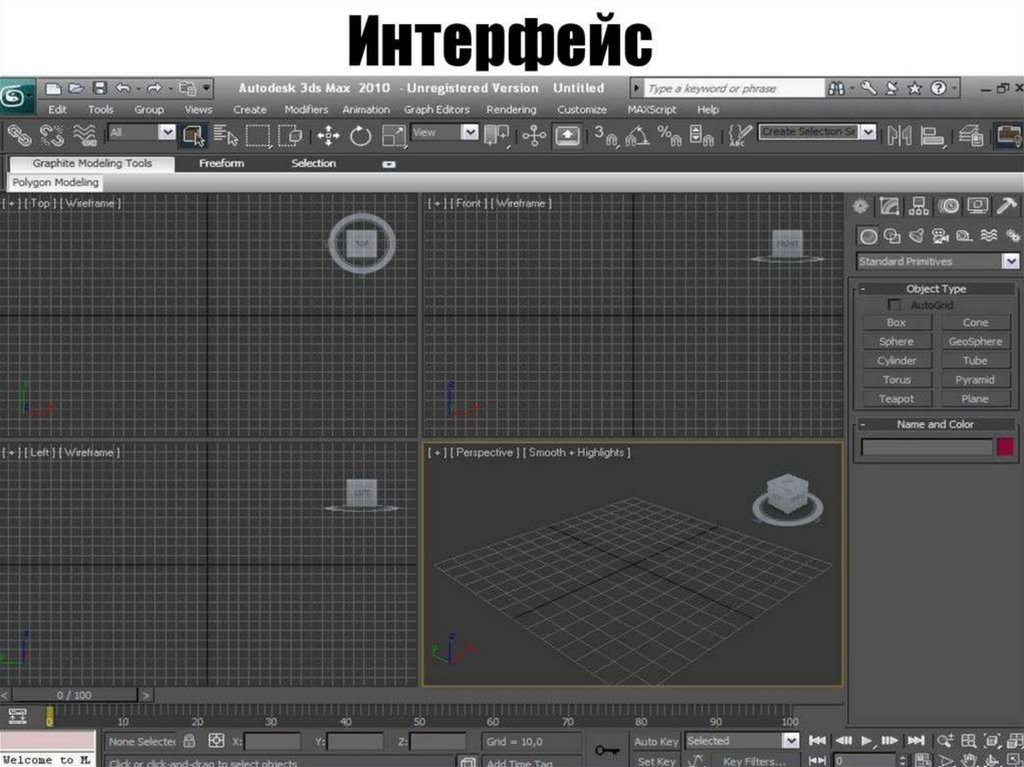Screen dimensions: 1024x767
Task: Toggle the Spinner Snap button
Action: click(701, 136)
